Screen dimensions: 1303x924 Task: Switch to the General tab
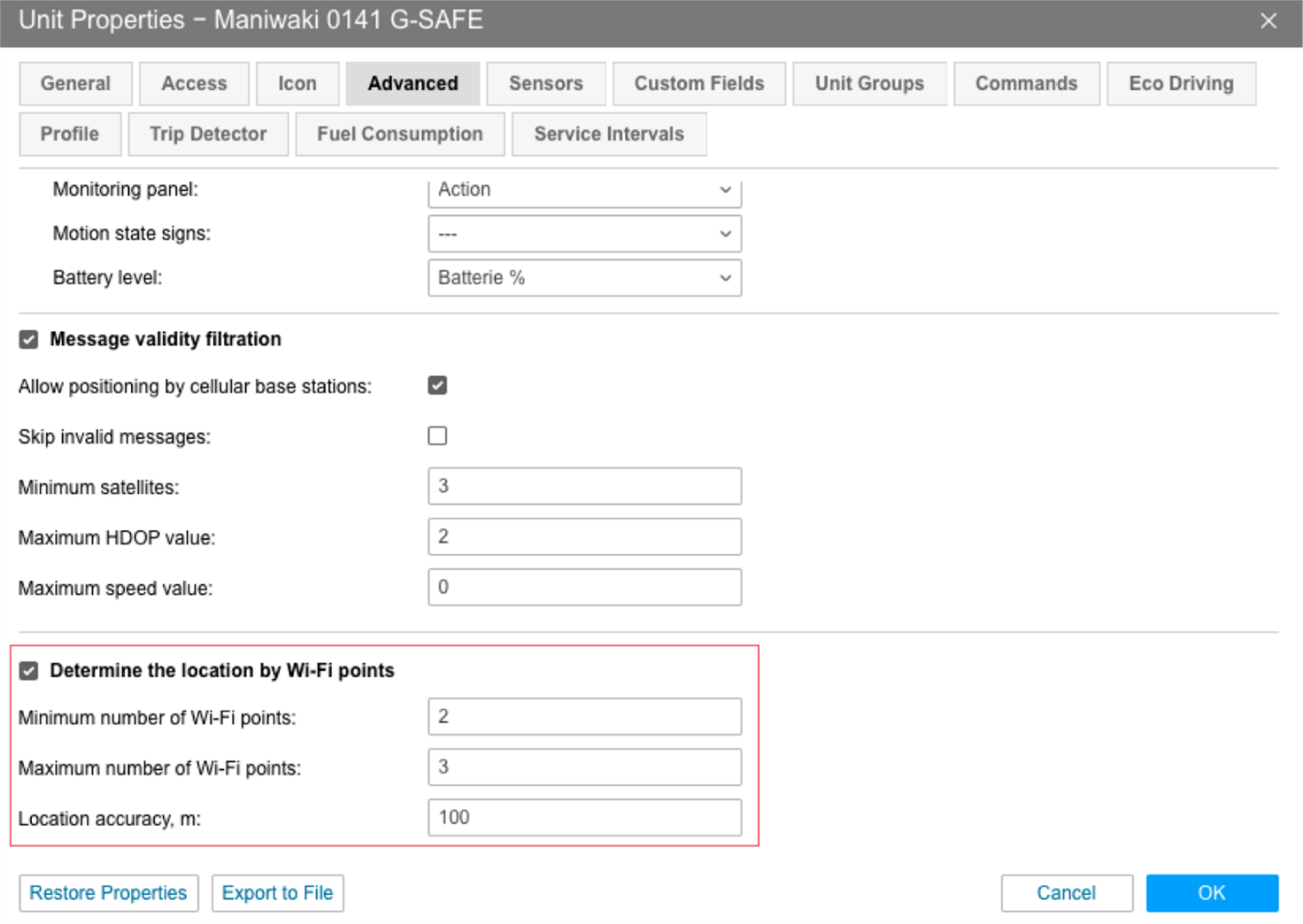point(76,84)
